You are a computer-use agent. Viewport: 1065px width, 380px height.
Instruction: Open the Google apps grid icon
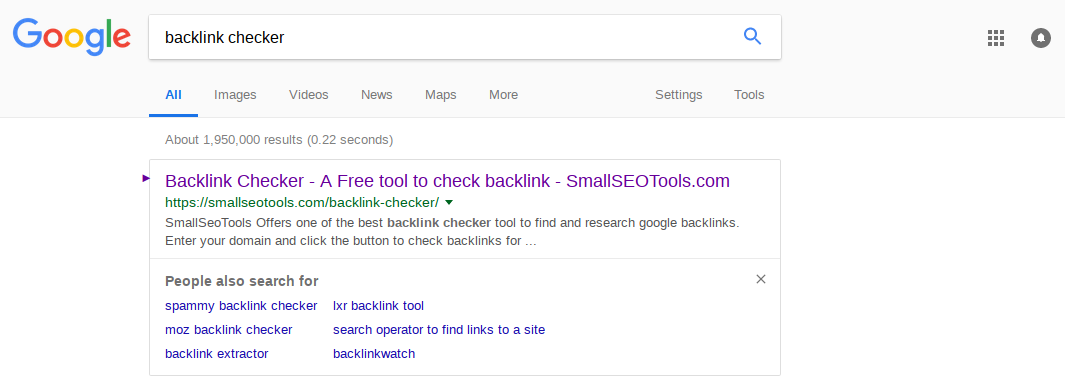pos(995,37)
